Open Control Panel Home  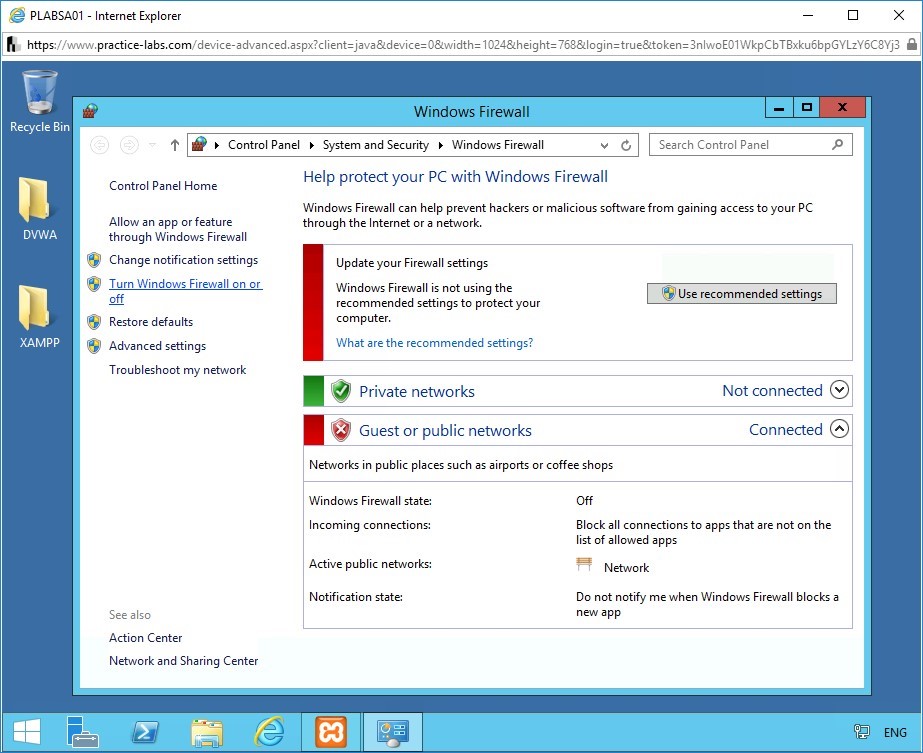(163, 185)
